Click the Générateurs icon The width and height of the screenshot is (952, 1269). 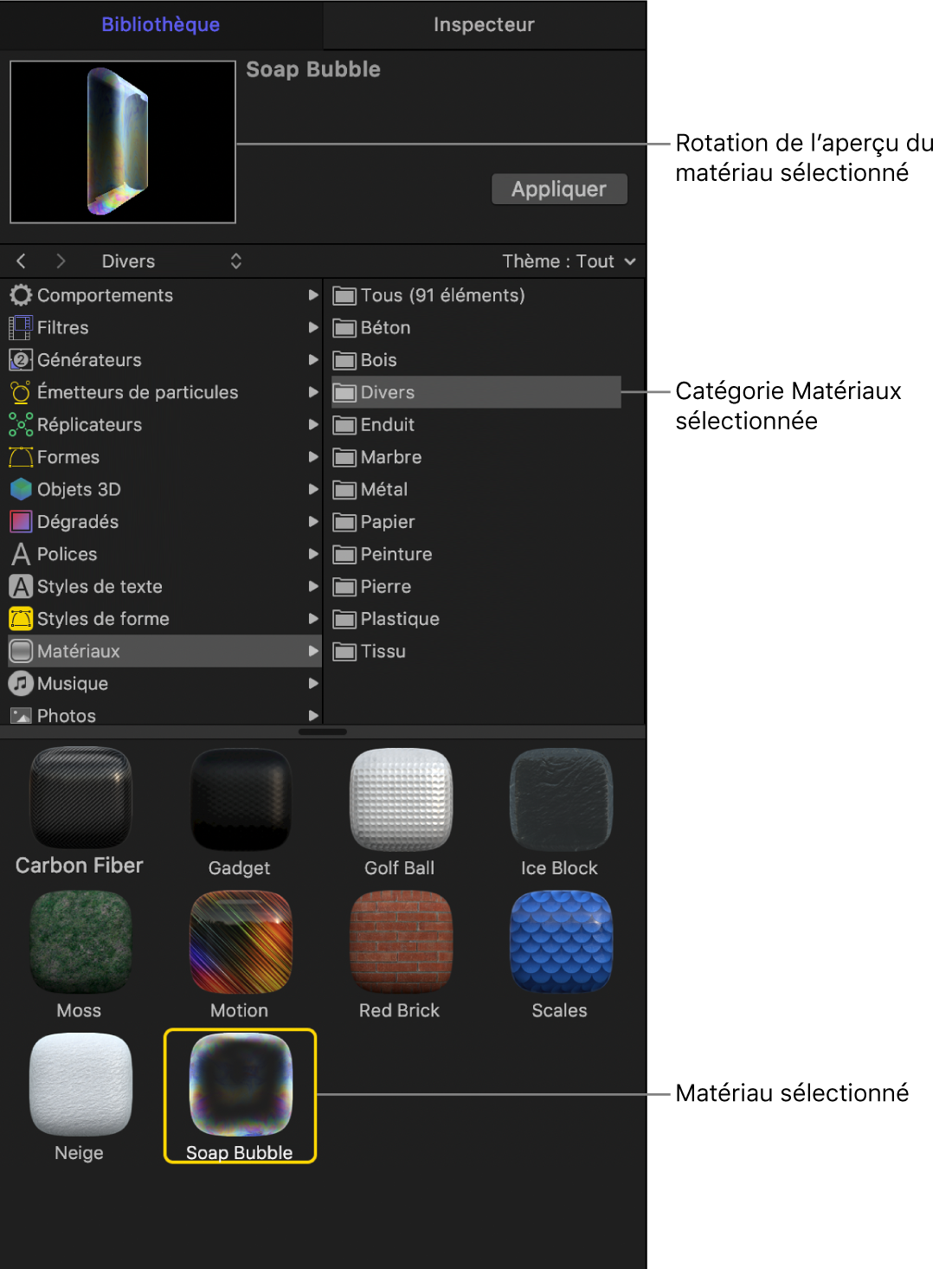[21, 360]
